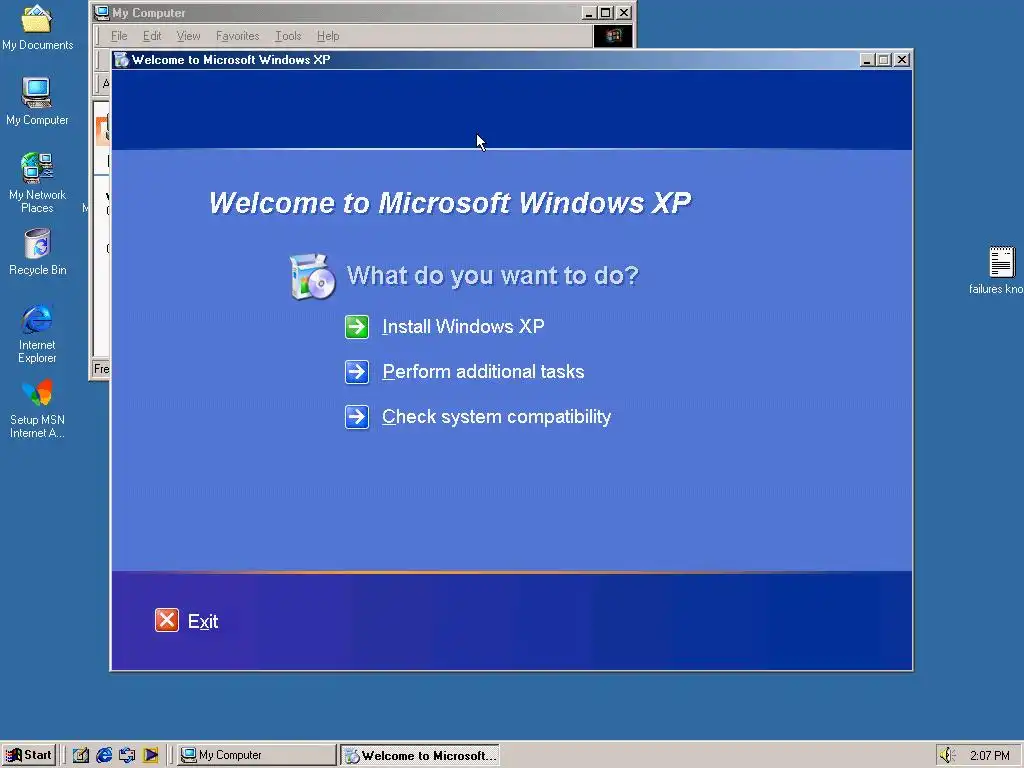Screen dimensions: 1024x768
Task: Maximize the My Computer window
Action: click(605, 12)
